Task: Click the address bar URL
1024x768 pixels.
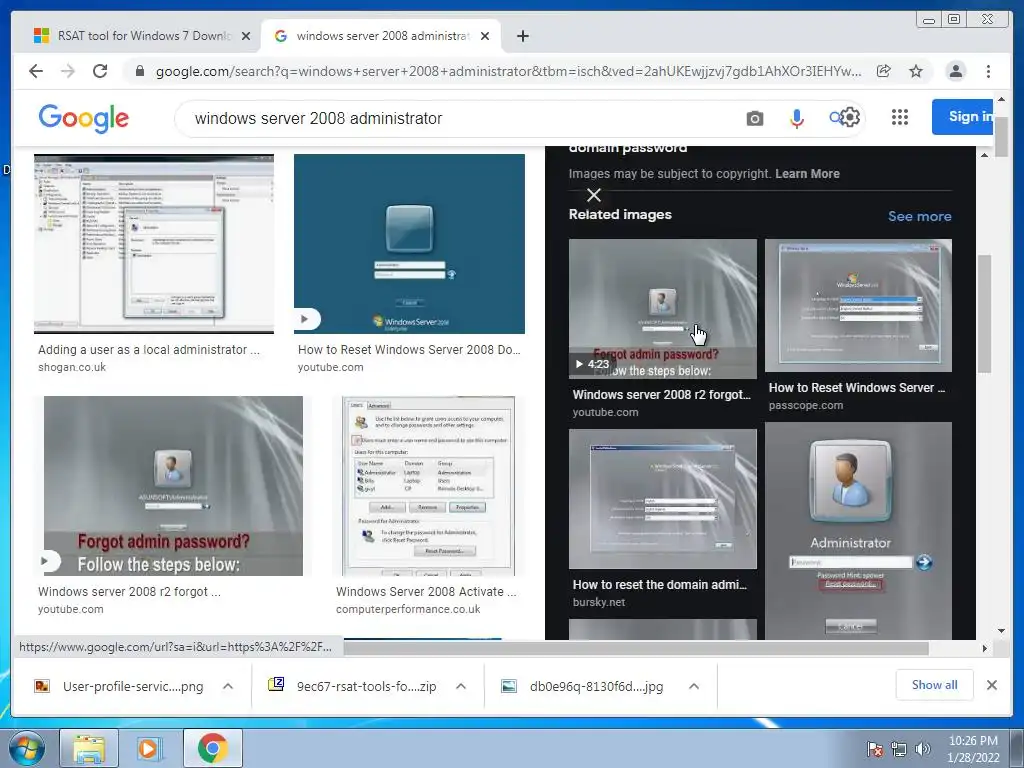Action: pos(508,71)
